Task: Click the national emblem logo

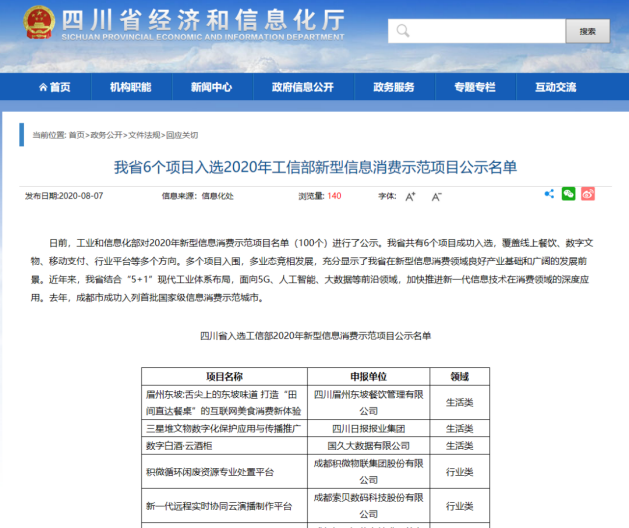Action: pos(40,22)
